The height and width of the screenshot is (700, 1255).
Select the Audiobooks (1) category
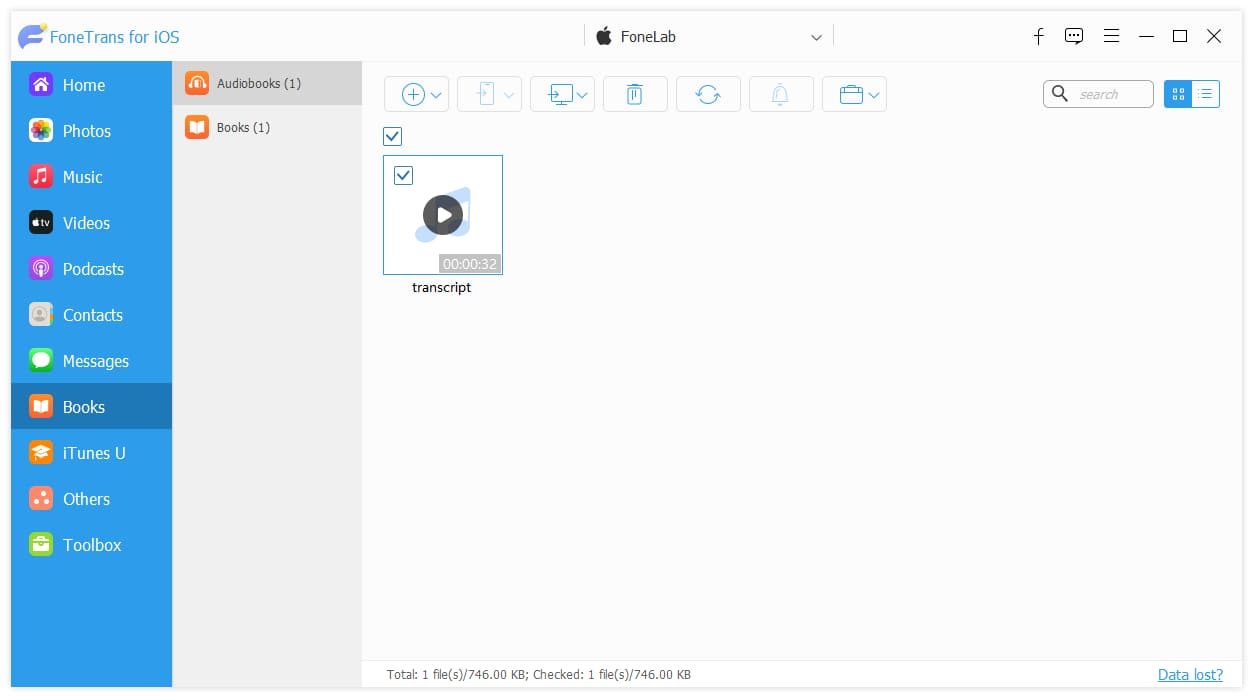[267, 83]
